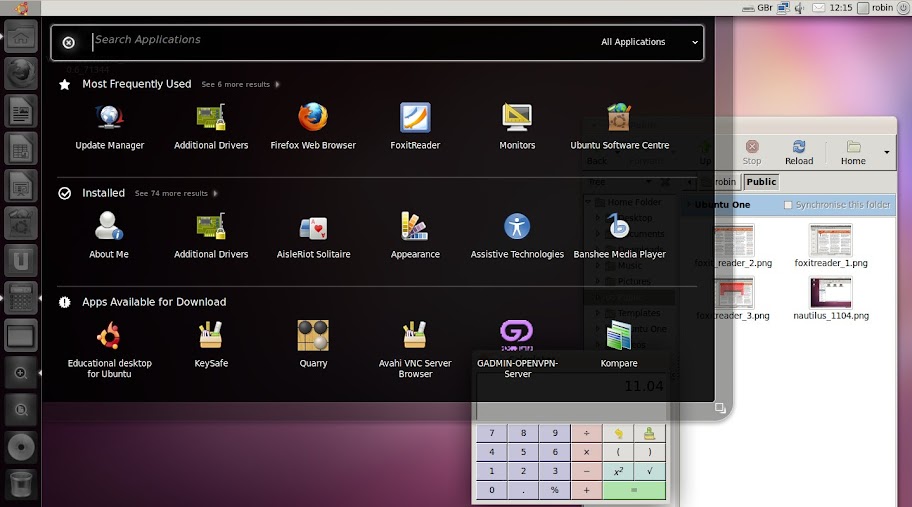This screenshot has height=507, width=912.
Task: Click calculator 5 key
Action: click(x=523, y=452)
